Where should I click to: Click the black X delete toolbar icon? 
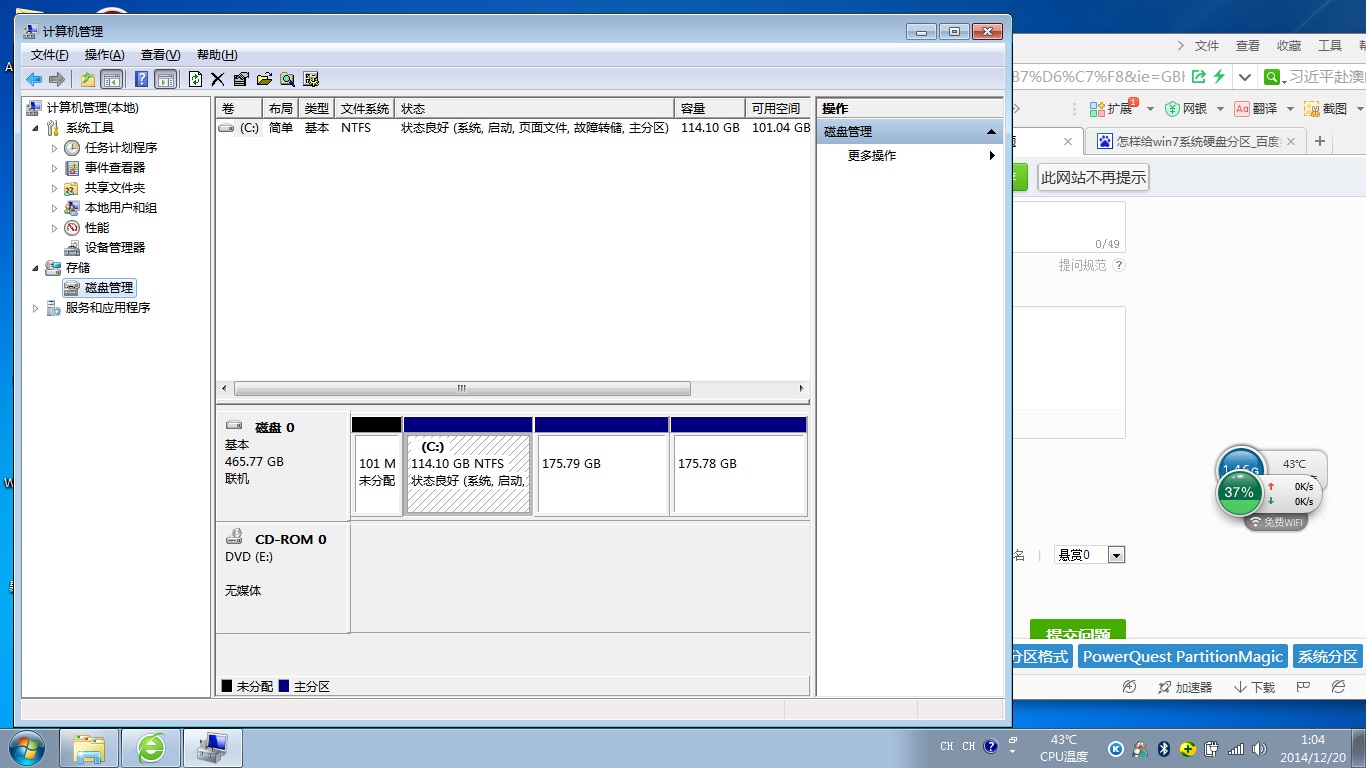pyautogui.click(x=217, y=79)
